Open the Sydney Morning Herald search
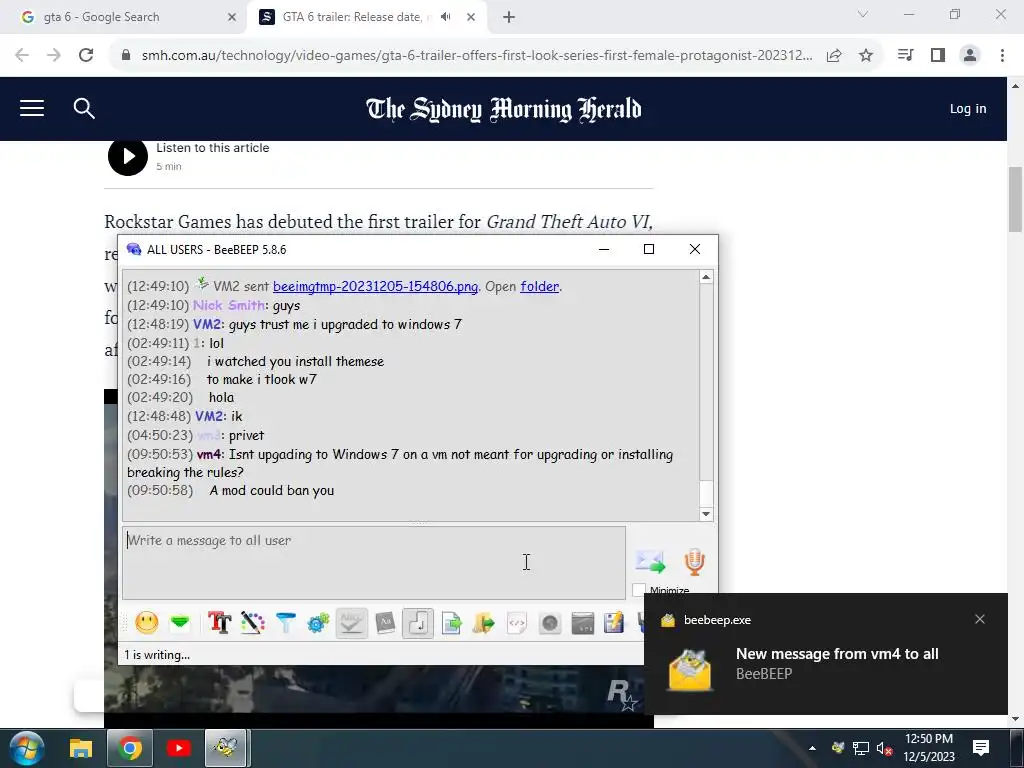 coord(84,108)
